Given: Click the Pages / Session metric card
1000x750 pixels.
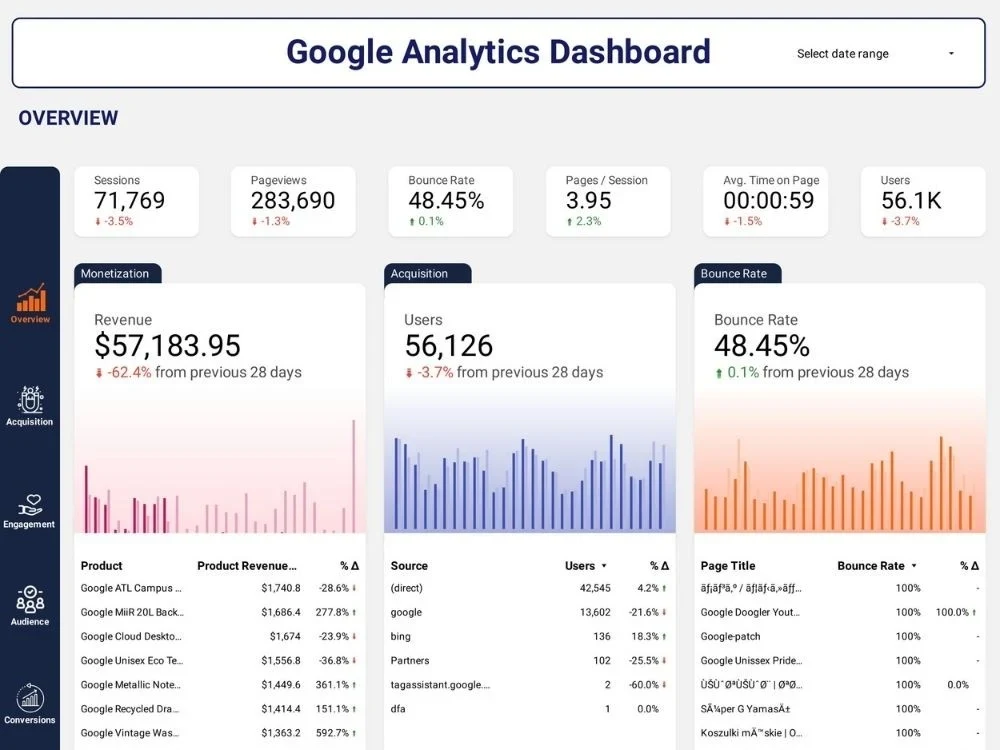Looking at the screenshot, I should (607, 201).
